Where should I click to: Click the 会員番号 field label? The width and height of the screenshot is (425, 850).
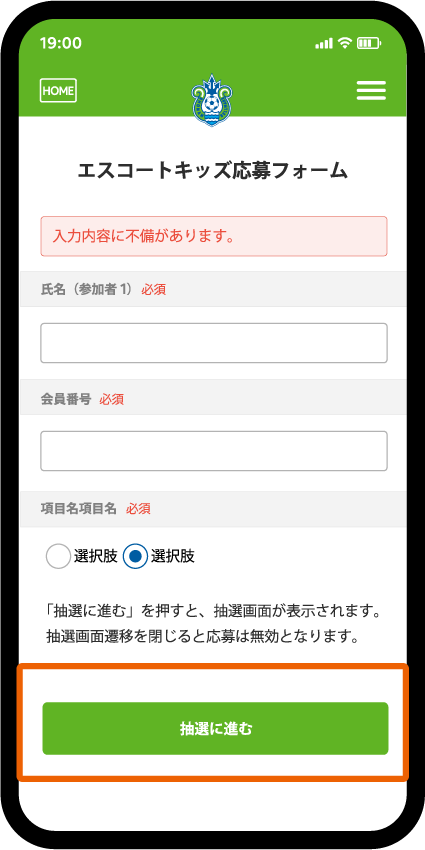tap(66, 400)
